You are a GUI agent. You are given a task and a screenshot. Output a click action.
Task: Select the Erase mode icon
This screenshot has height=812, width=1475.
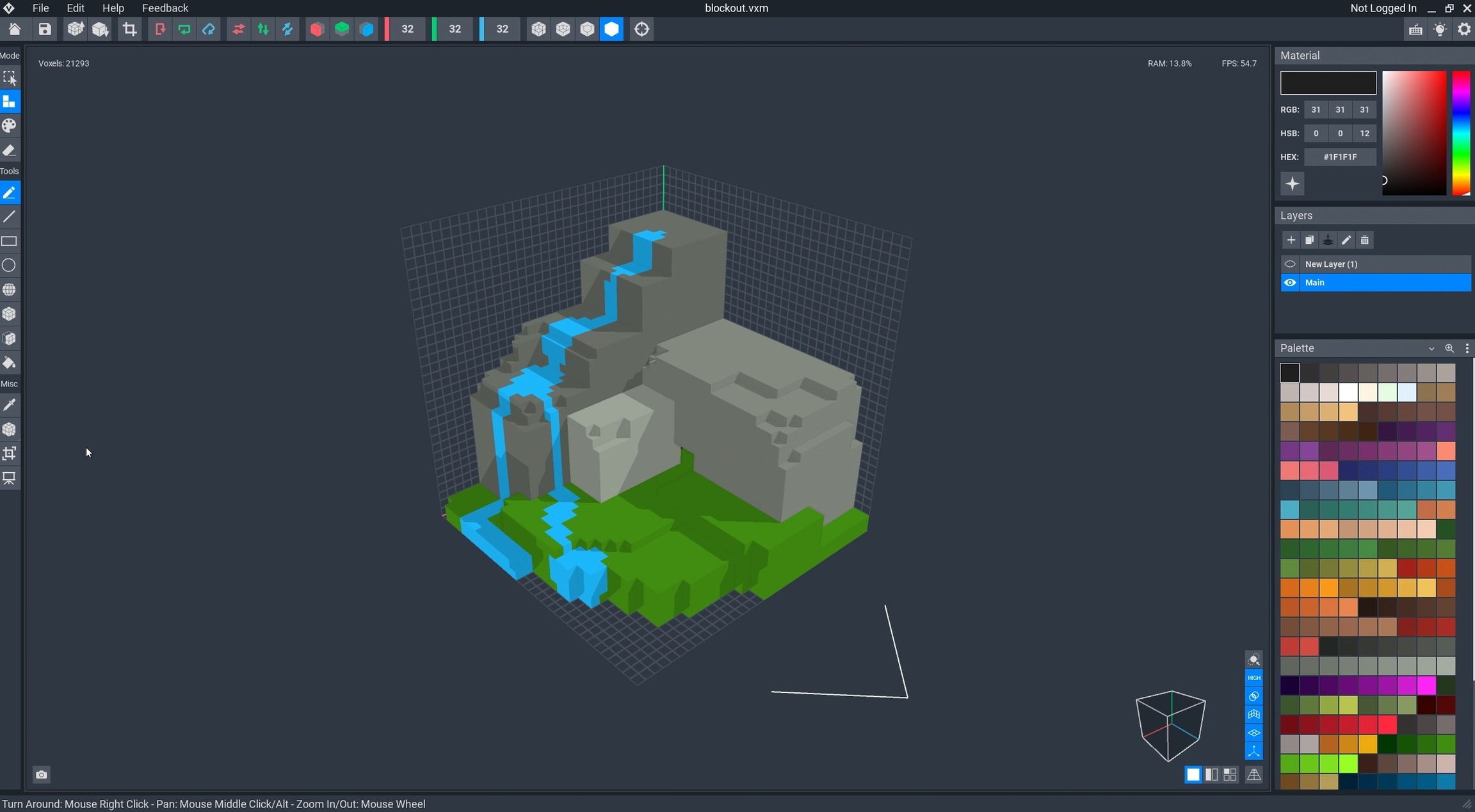click(10, 151)
